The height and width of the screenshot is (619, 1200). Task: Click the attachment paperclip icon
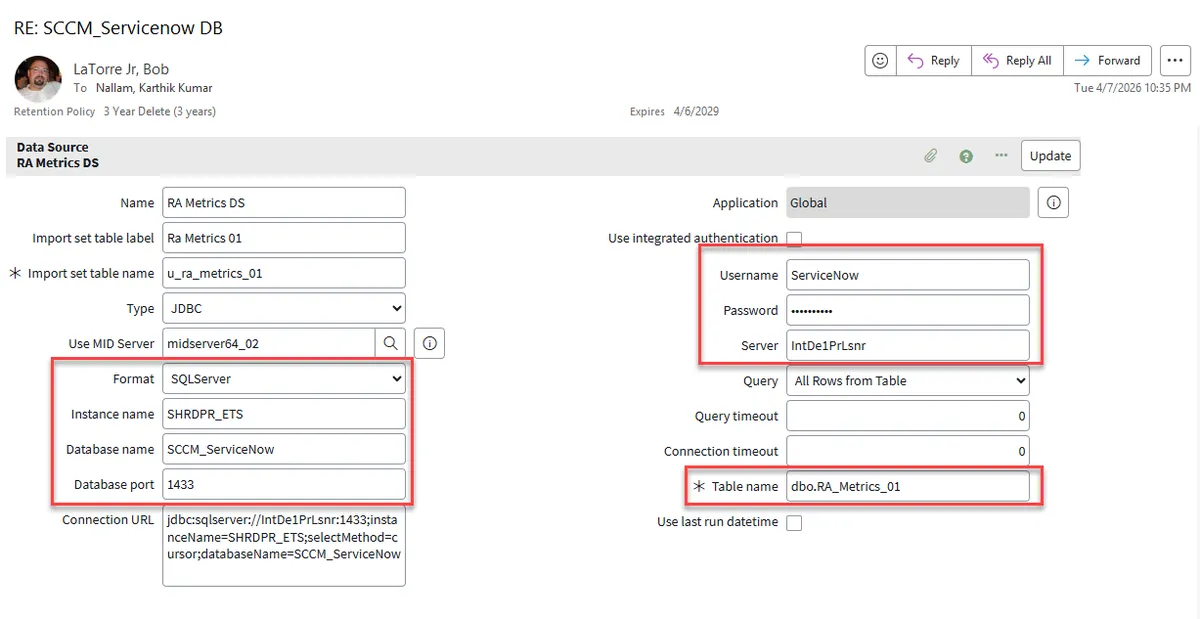(930, 156)
